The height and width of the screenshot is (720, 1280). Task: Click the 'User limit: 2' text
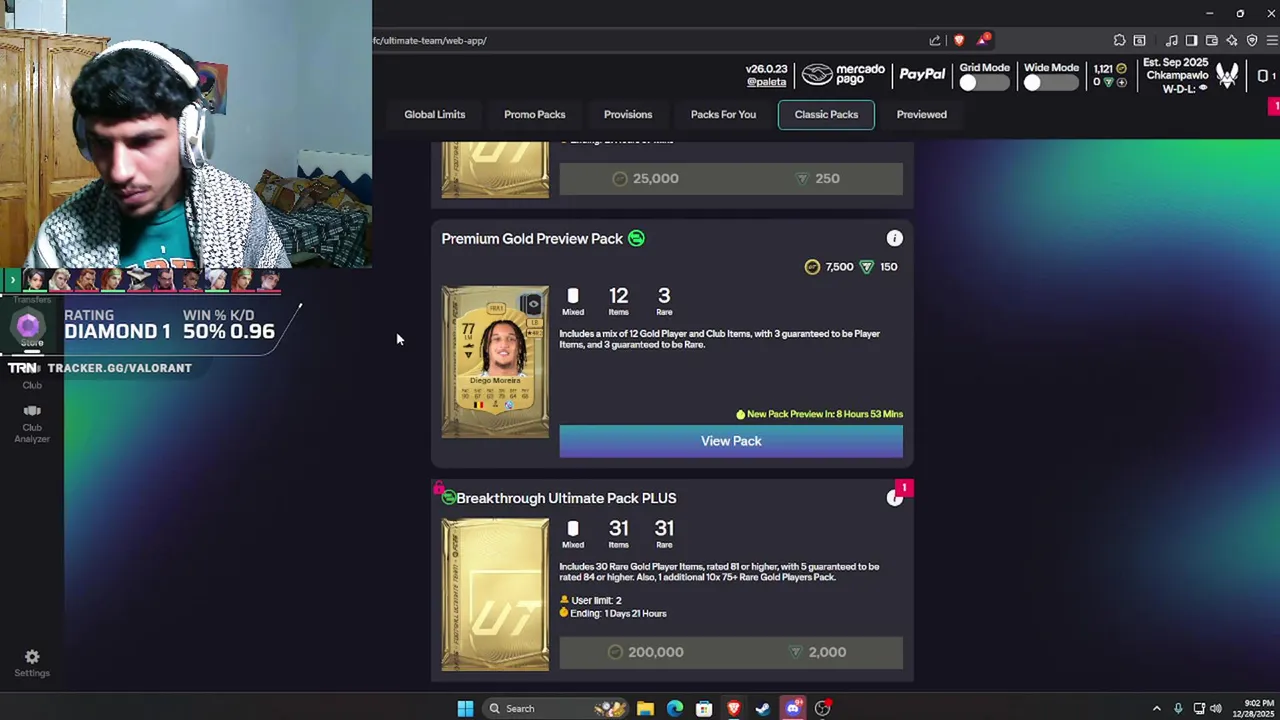596,600
